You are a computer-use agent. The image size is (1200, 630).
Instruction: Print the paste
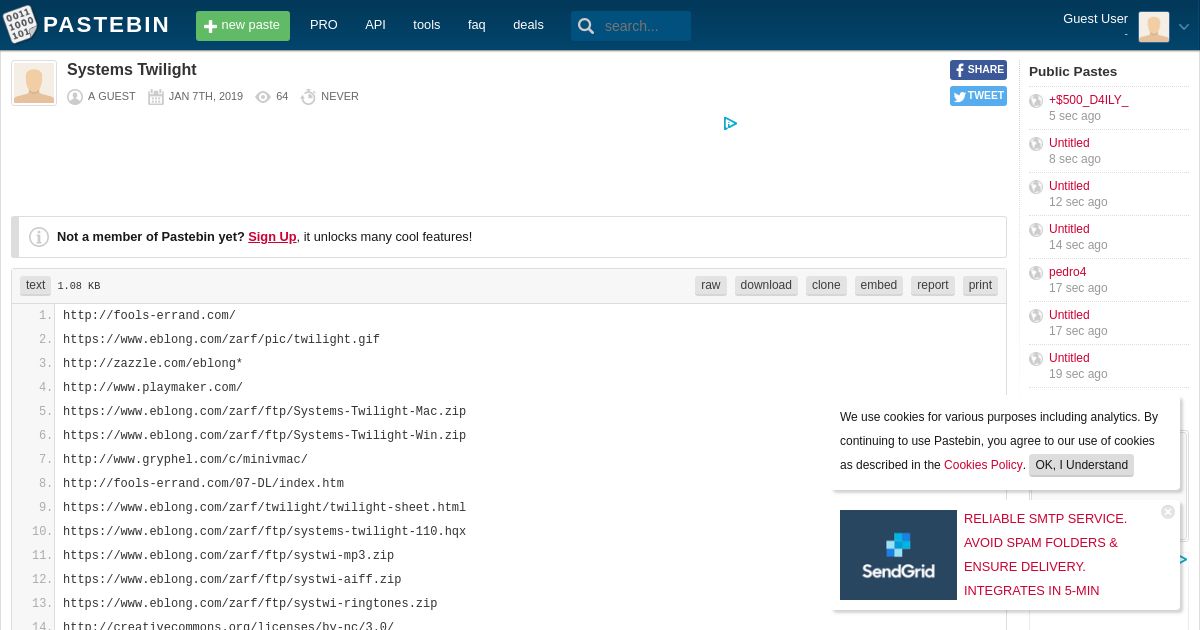(981, 285)
